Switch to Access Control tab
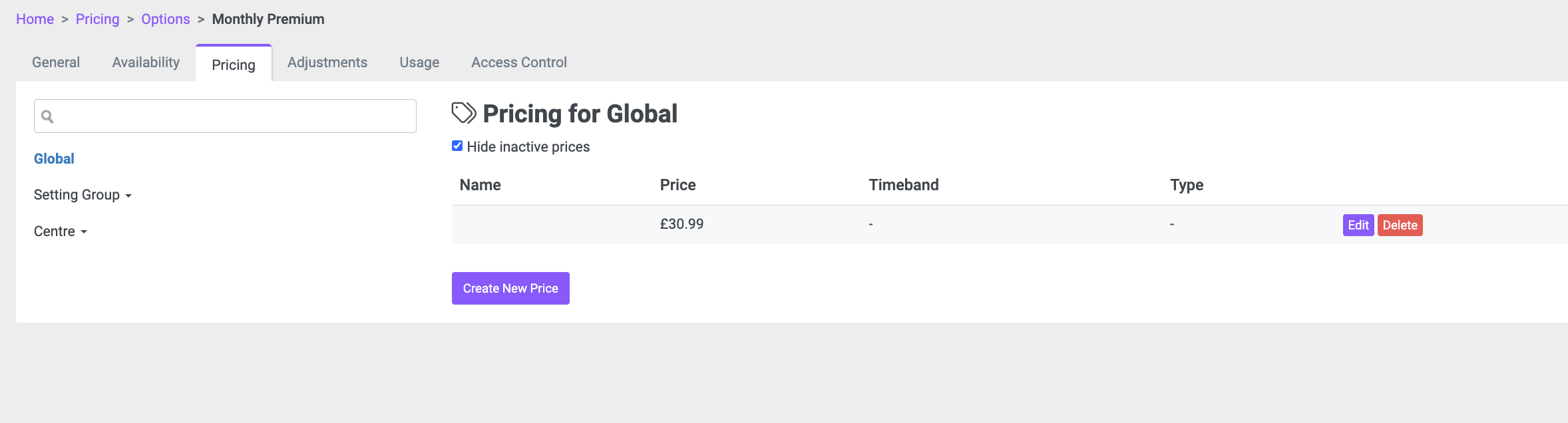 519,63
